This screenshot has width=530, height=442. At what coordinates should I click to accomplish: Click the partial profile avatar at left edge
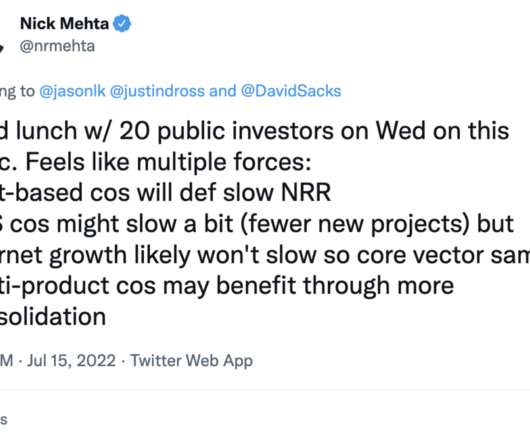pos(1,47)
